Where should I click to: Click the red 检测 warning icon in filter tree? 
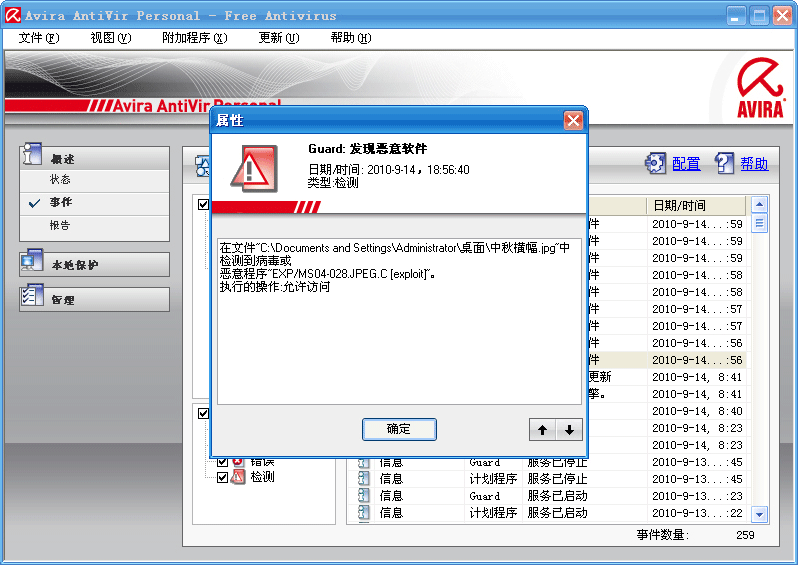click(x=238, y=477)
